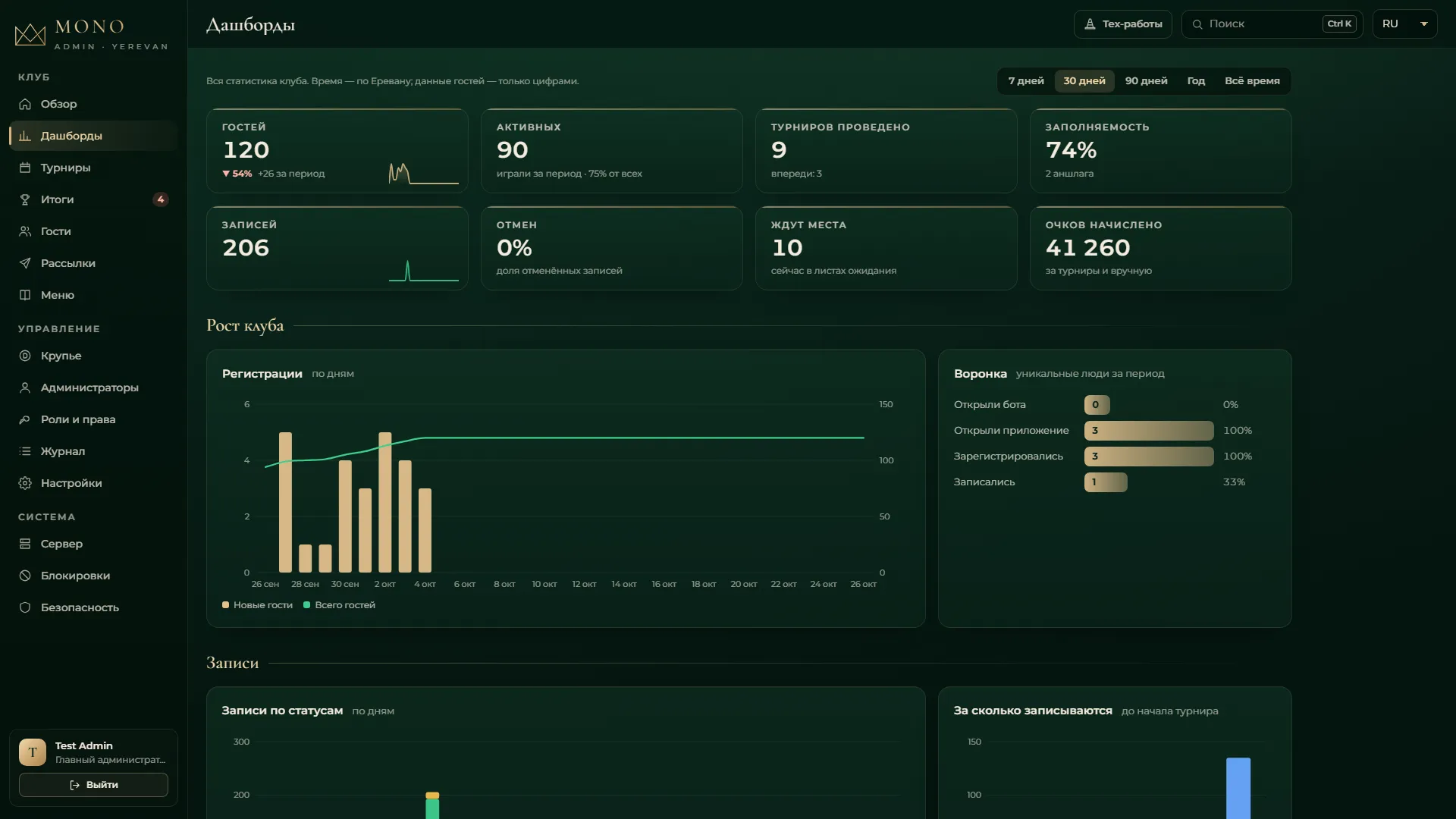
Task: Click the Роли и права key icon
Action: (x=25, y=419)
